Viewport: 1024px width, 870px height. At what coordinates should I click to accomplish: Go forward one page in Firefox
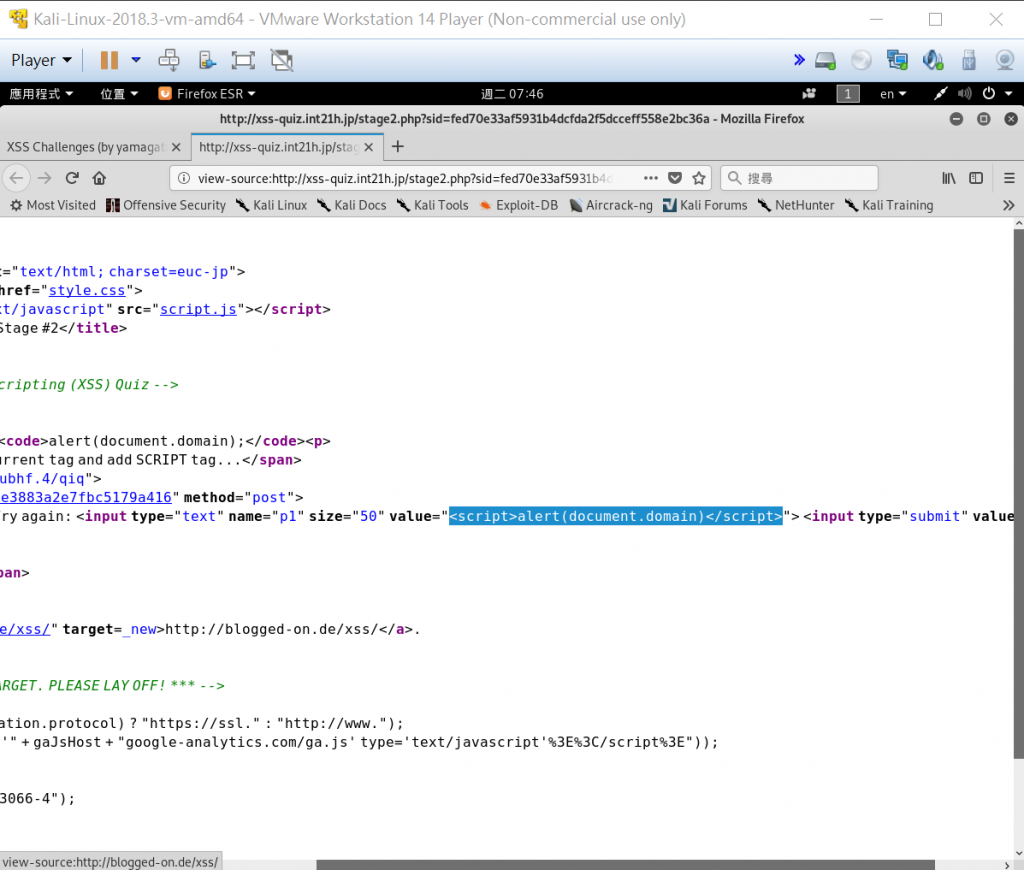click(x=44, y=178)
